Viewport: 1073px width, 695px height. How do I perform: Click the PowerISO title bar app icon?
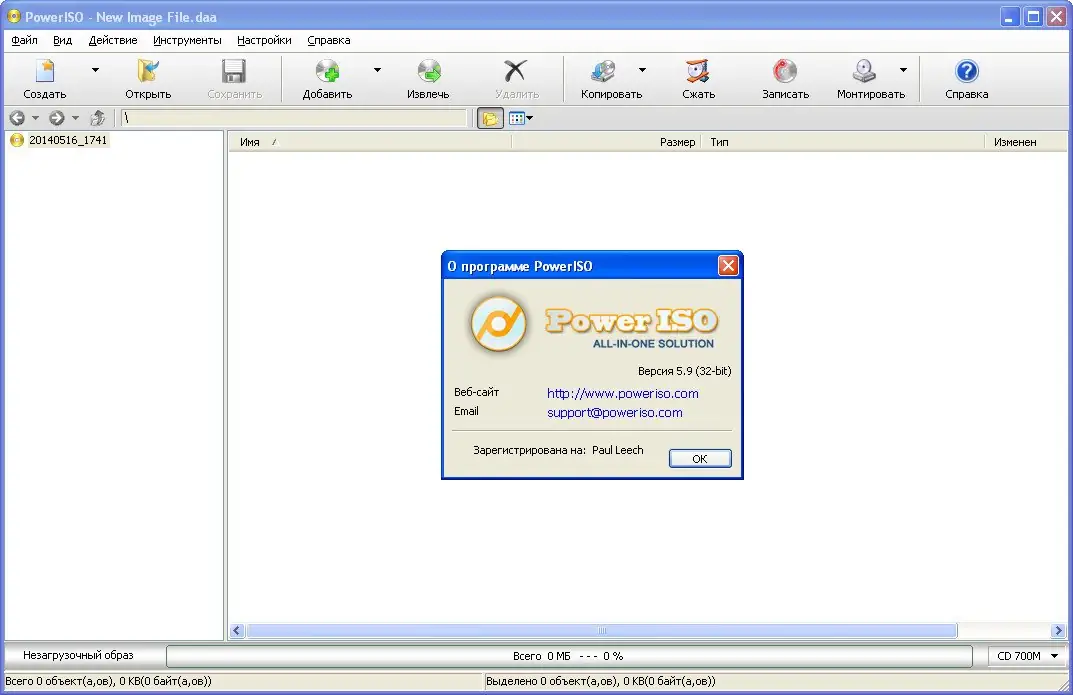(x=14, y=16)
